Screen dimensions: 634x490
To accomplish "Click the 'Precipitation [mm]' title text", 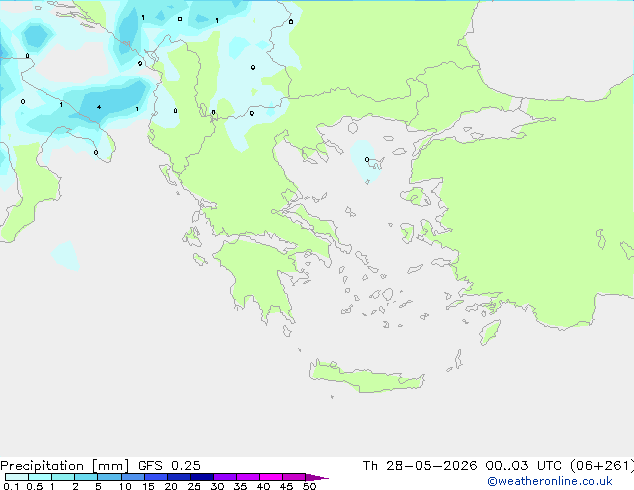I will tap(65, 466).
